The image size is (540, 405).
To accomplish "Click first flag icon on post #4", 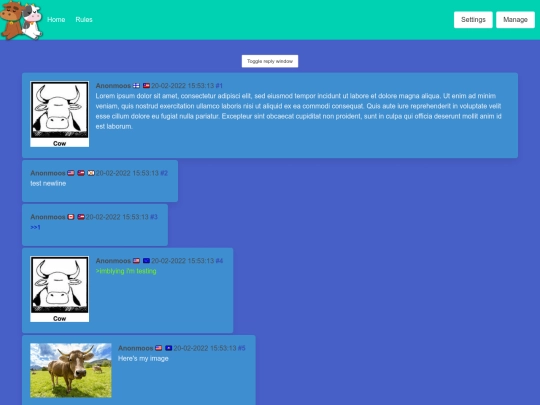I will pos(136,261).
